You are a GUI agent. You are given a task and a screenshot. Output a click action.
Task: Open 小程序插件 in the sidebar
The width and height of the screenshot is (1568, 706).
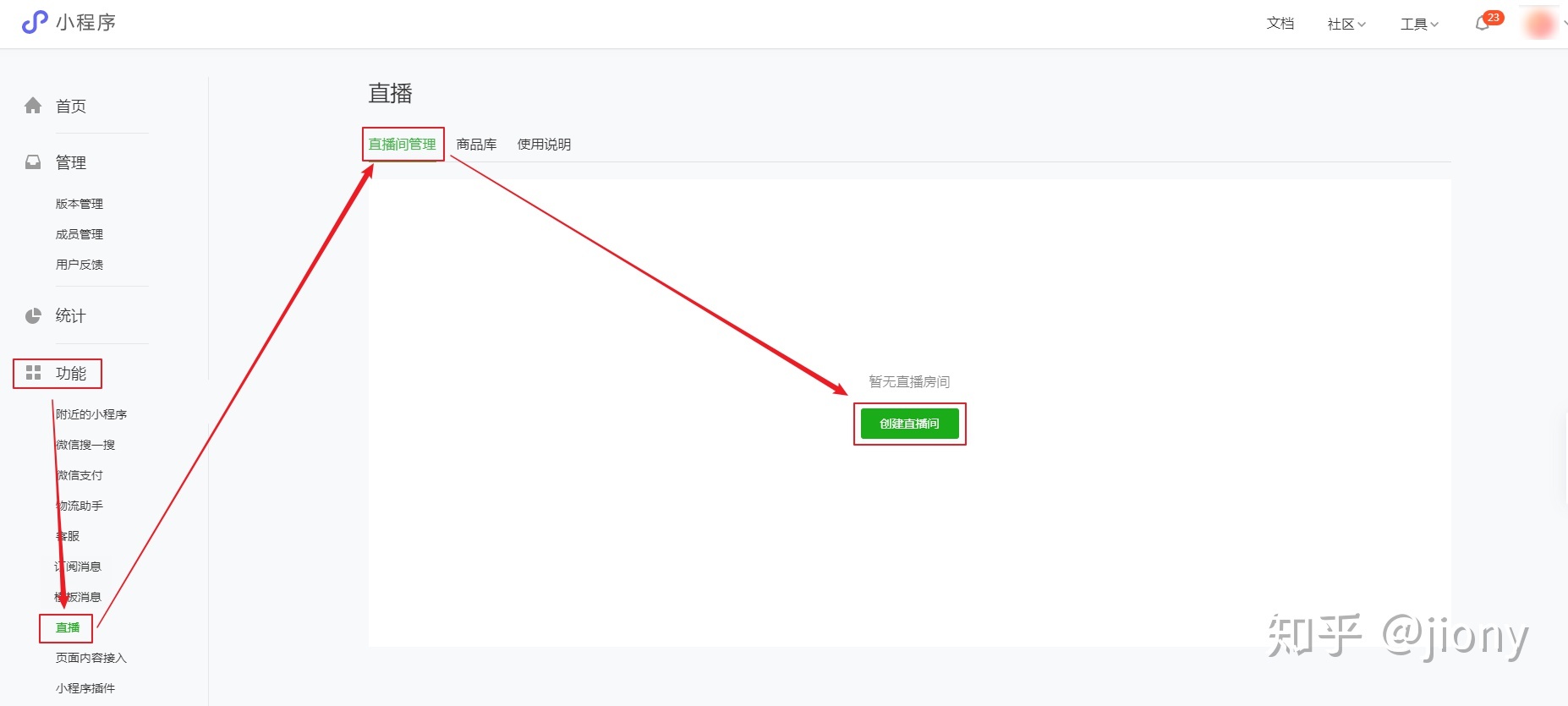click(x=85, y=688)
